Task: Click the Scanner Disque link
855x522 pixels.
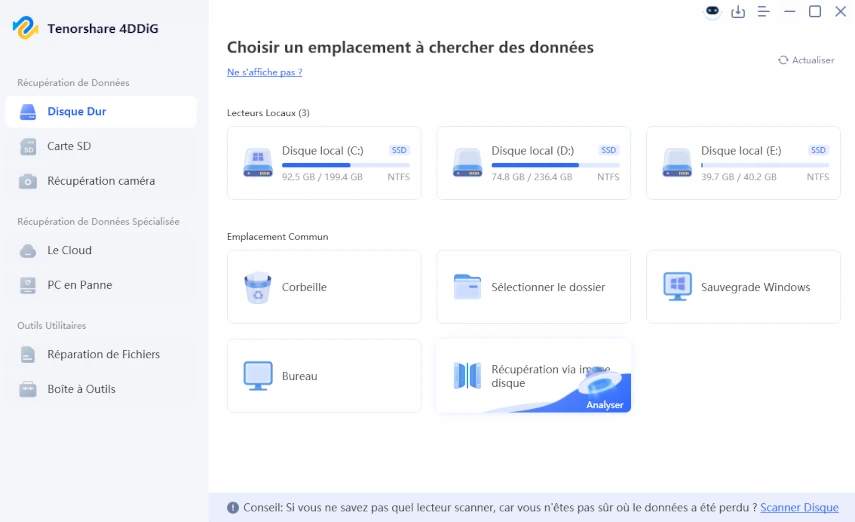Action: pos(799,507)
